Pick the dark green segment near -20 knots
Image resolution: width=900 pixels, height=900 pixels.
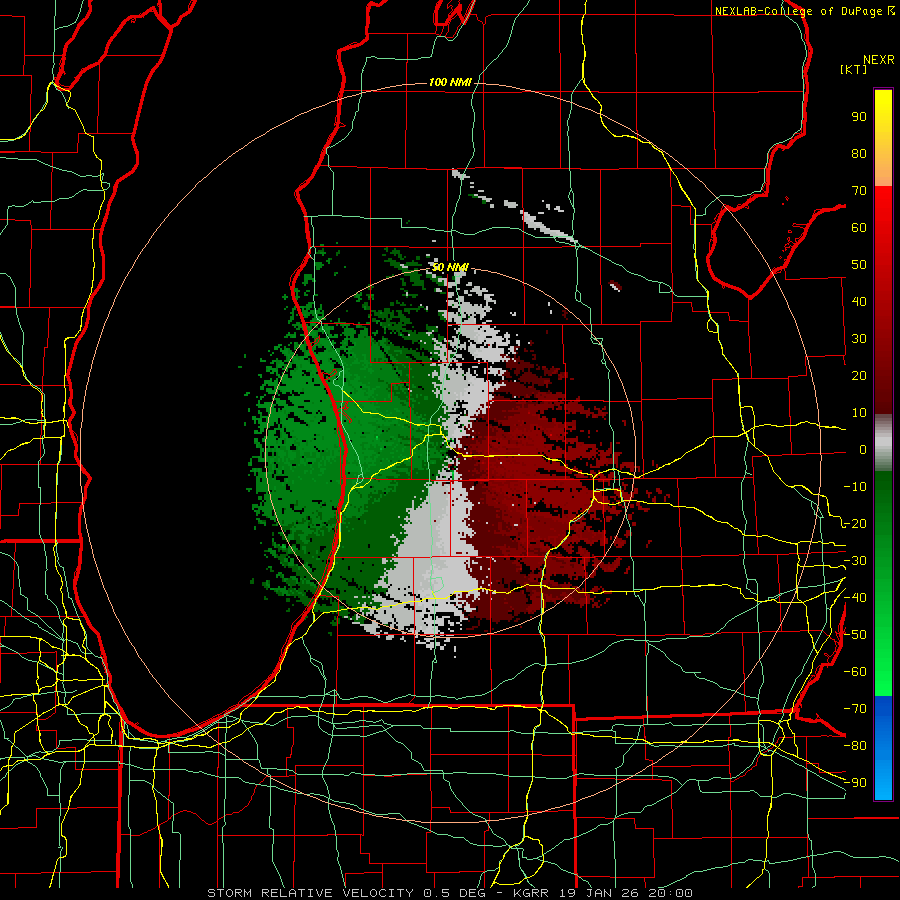(883, 511)
